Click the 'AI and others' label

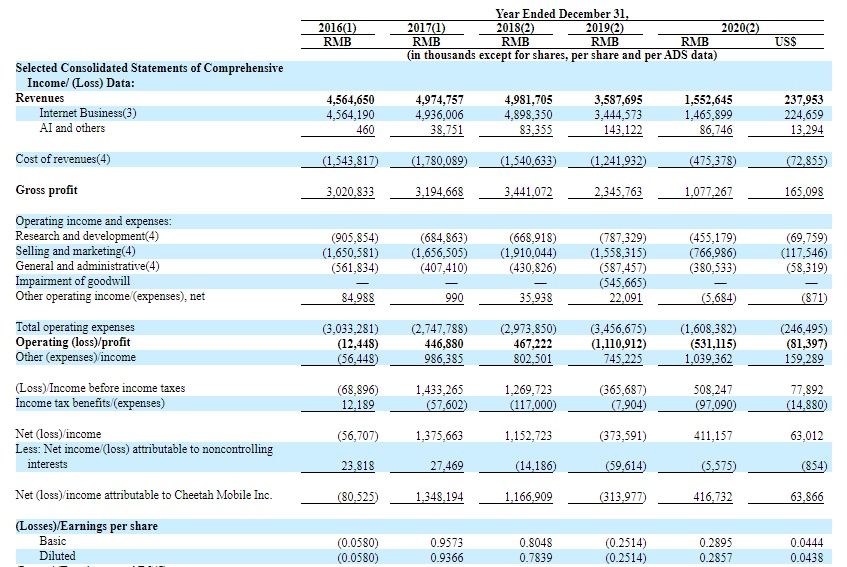coord(72,128)
